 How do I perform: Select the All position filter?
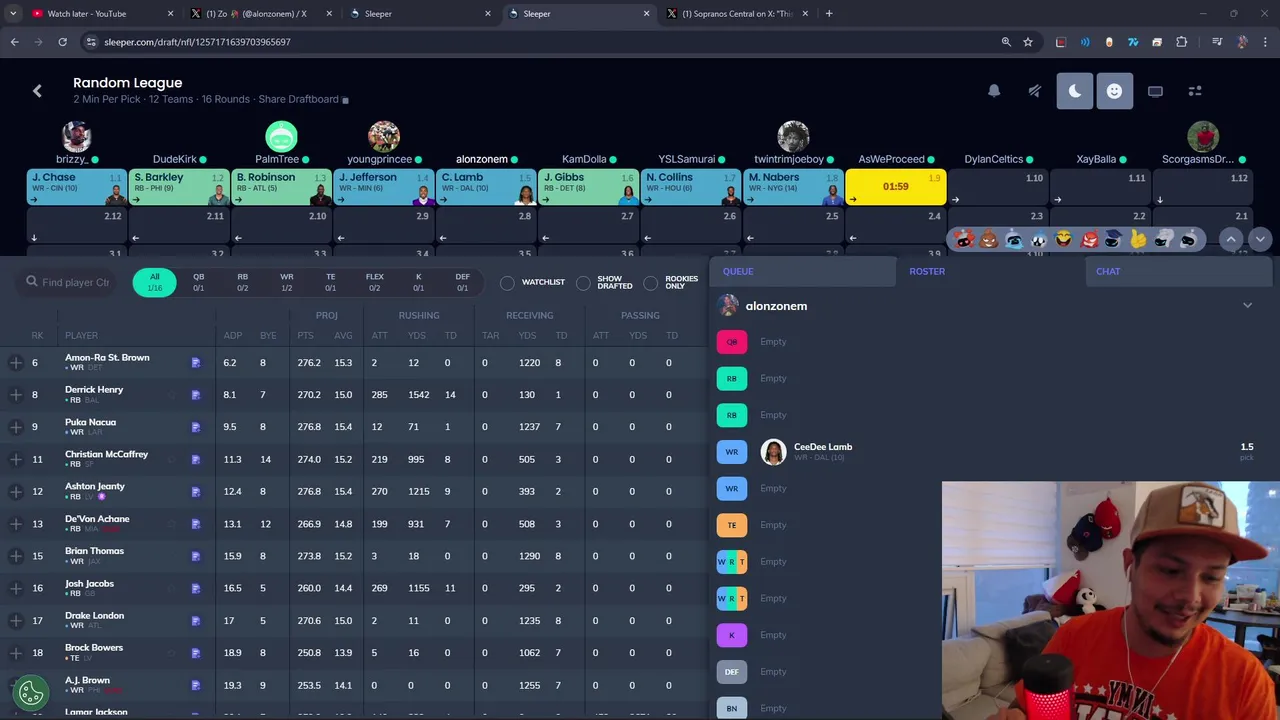(155, 282)
